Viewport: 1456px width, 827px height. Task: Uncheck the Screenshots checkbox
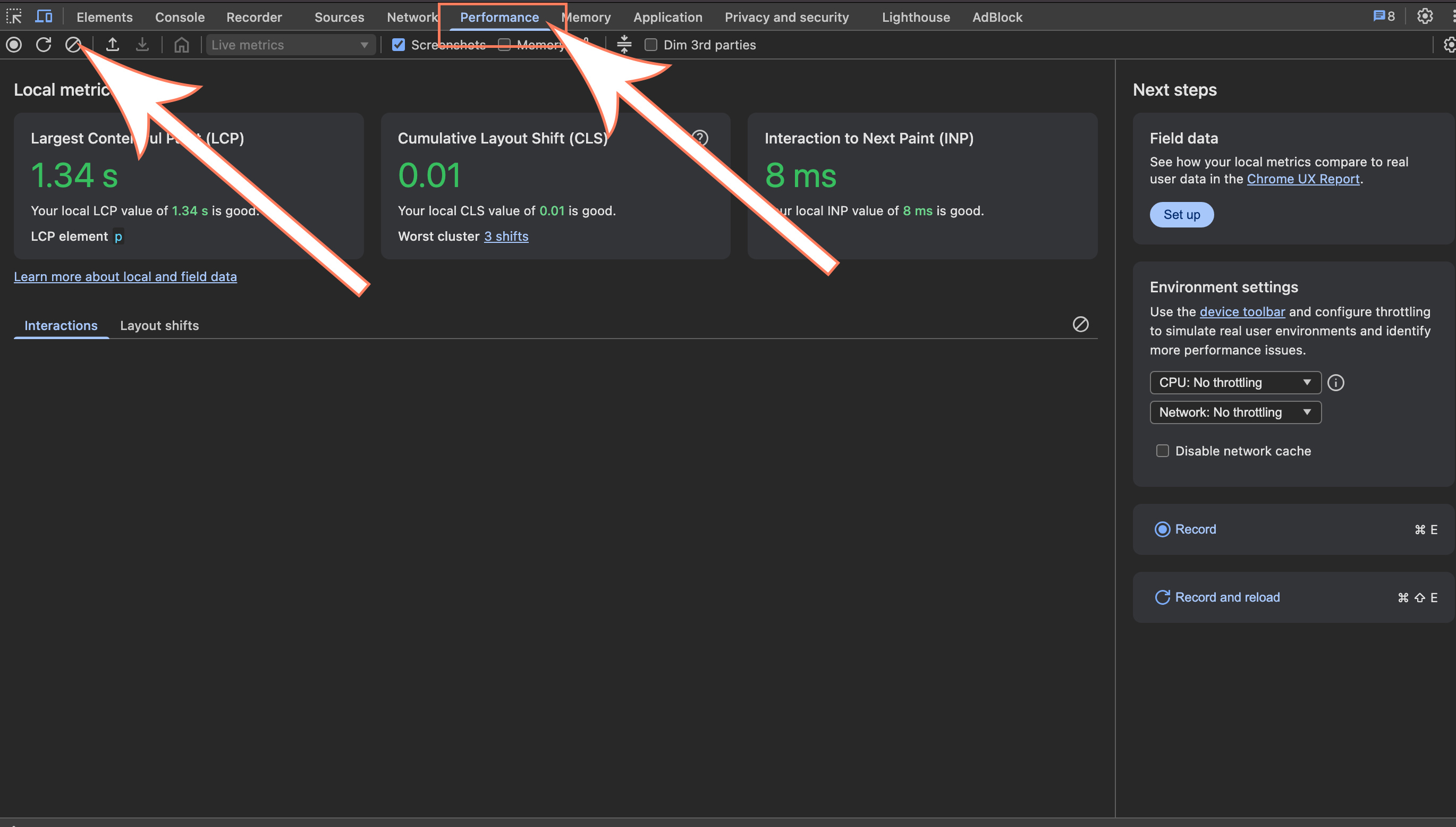click(399, 44)
